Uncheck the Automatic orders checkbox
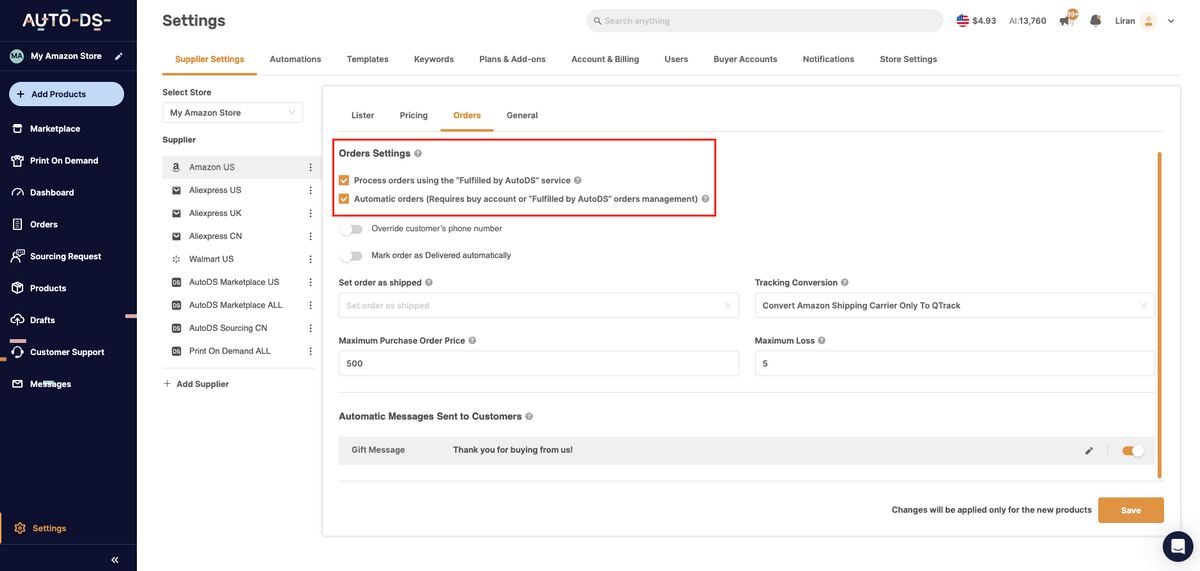1200x571 pixels. pyautogui.click(x=344, y=199)
